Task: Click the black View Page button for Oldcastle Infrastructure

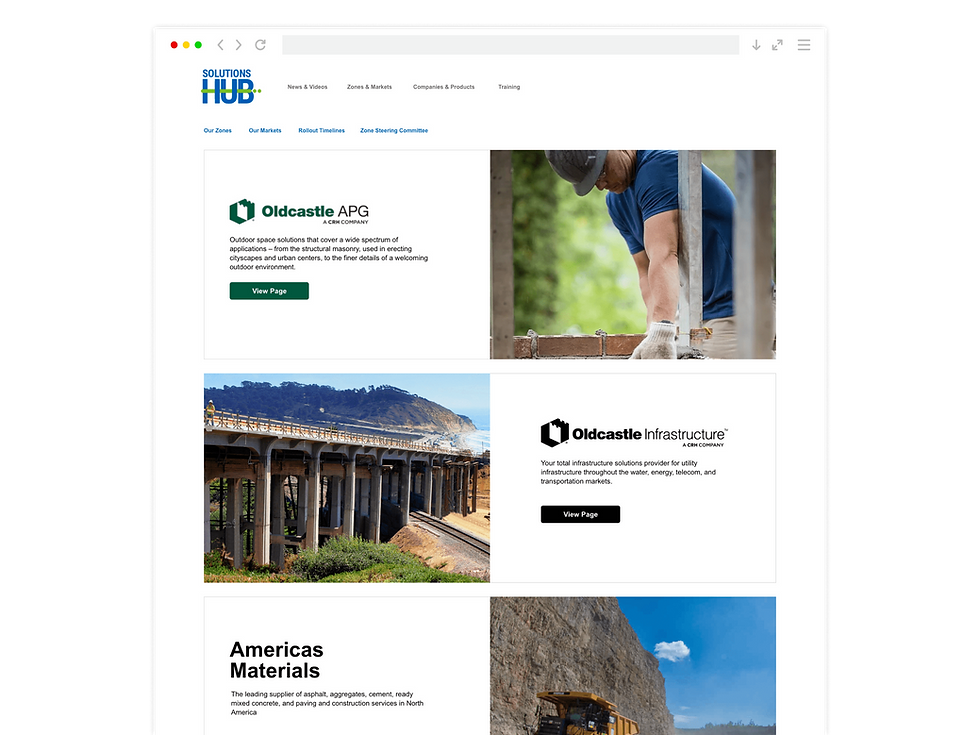Action: point(581,514)
